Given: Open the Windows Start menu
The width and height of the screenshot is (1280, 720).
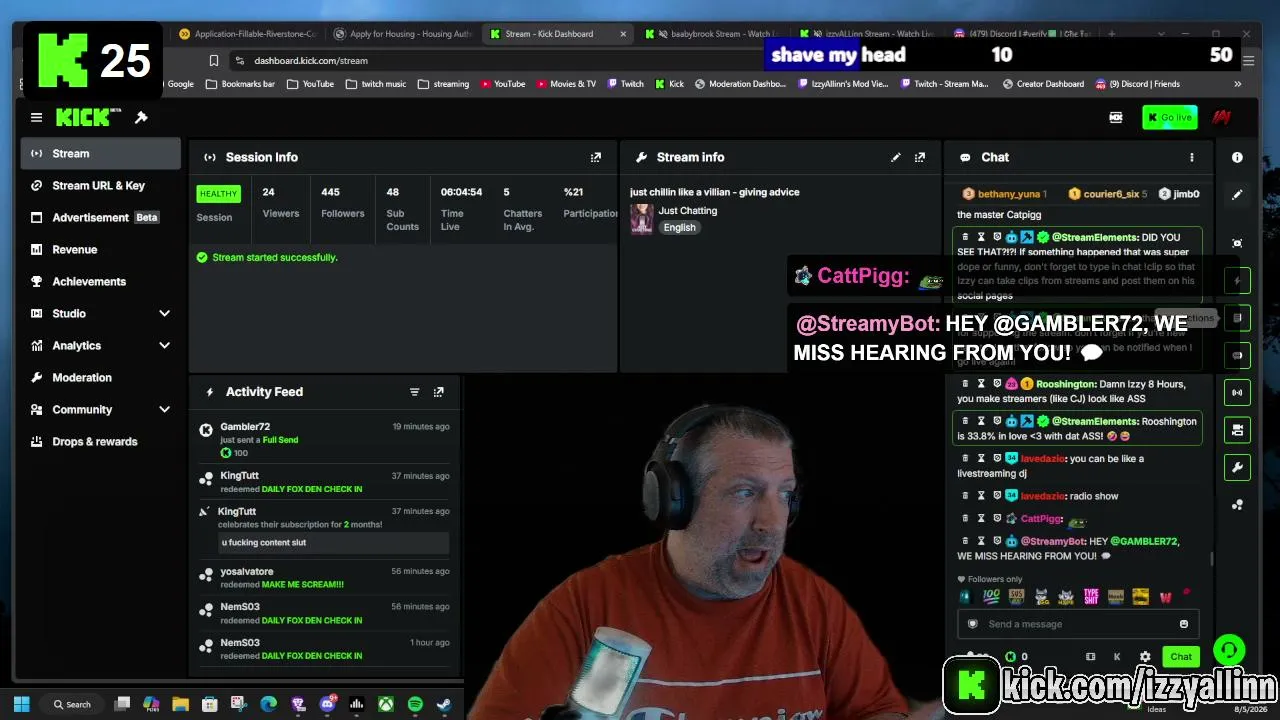Looking at the screenshot, I should tap(22, 704).
